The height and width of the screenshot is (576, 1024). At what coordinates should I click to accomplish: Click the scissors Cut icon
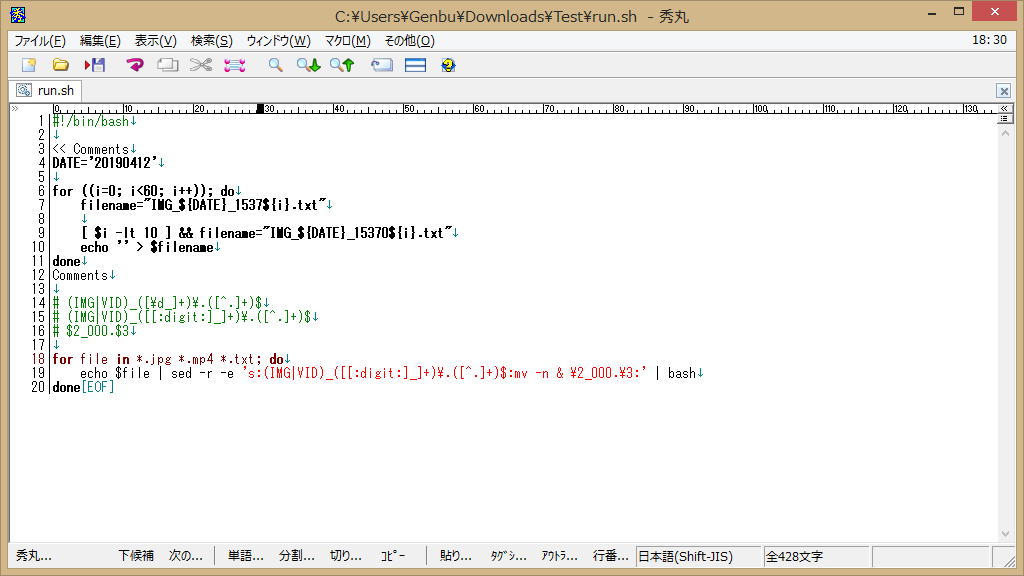201,65
